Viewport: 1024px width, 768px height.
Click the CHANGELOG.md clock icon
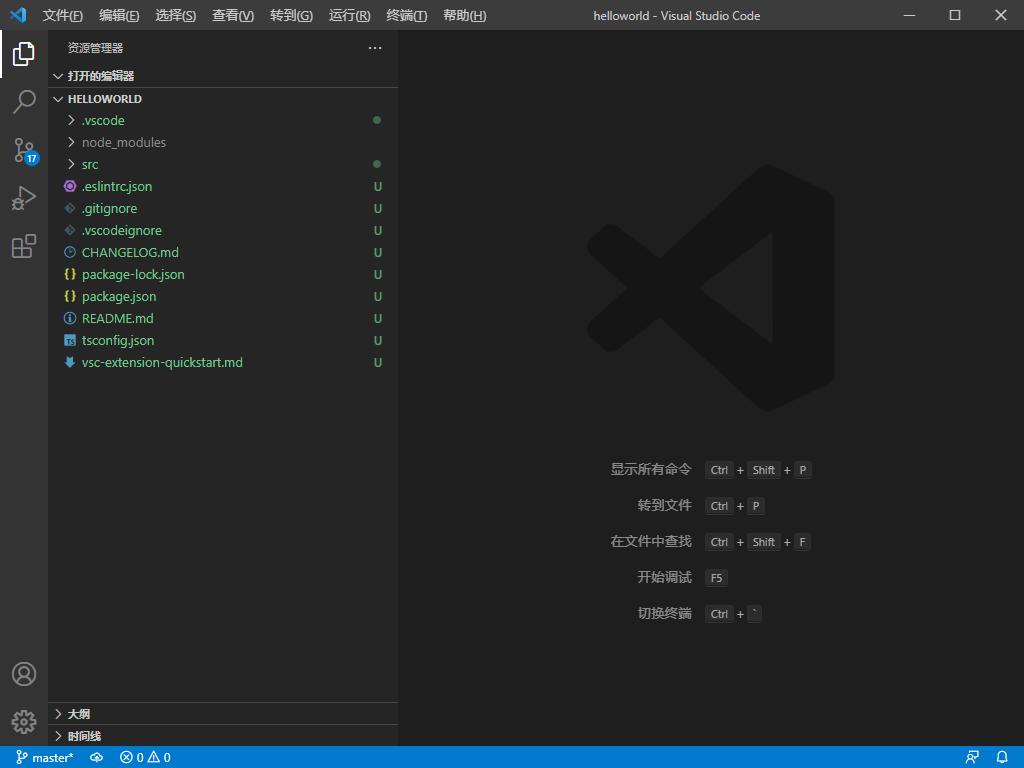click(x=70, y=252)
